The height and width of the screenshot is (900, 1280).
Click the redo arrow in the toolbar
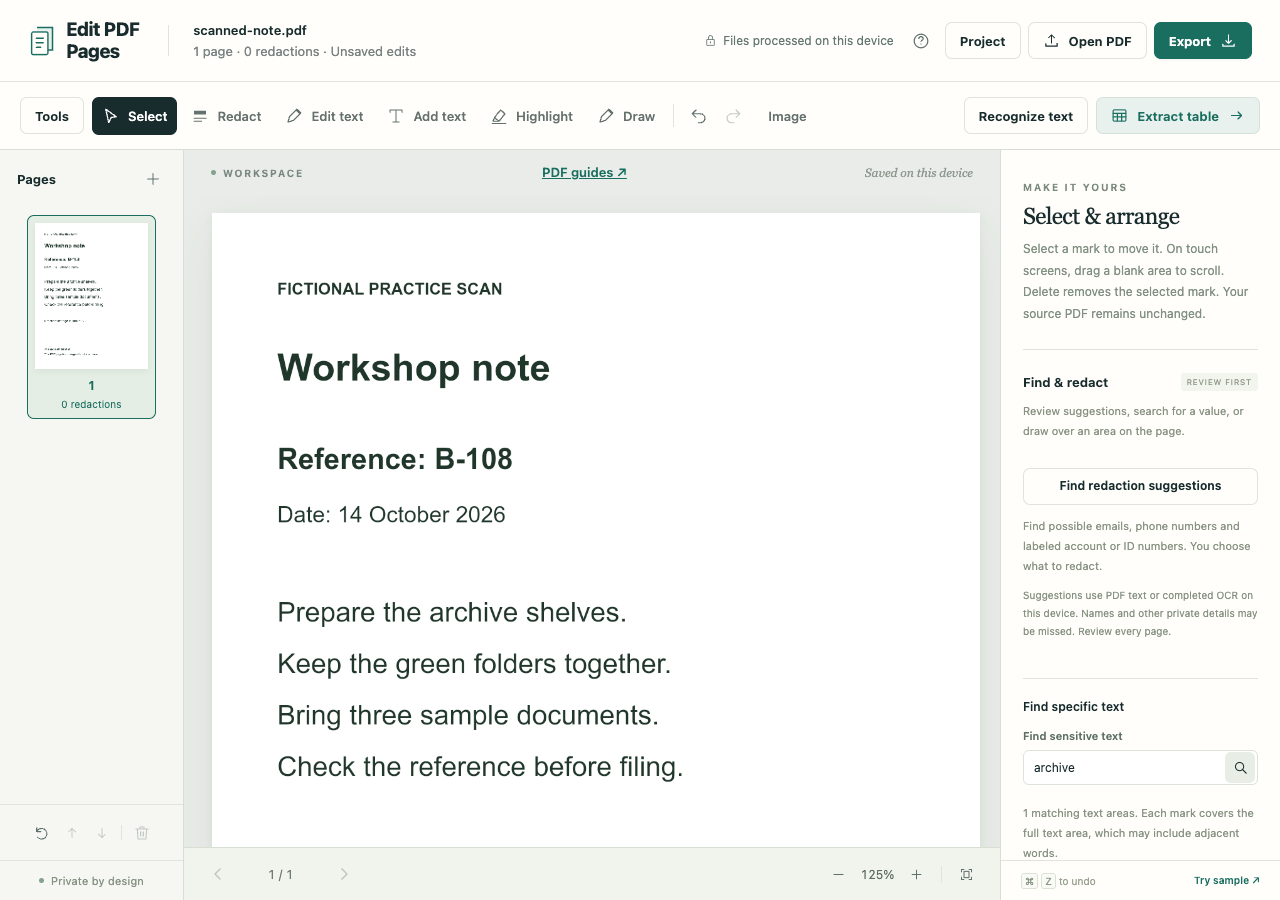733,117
